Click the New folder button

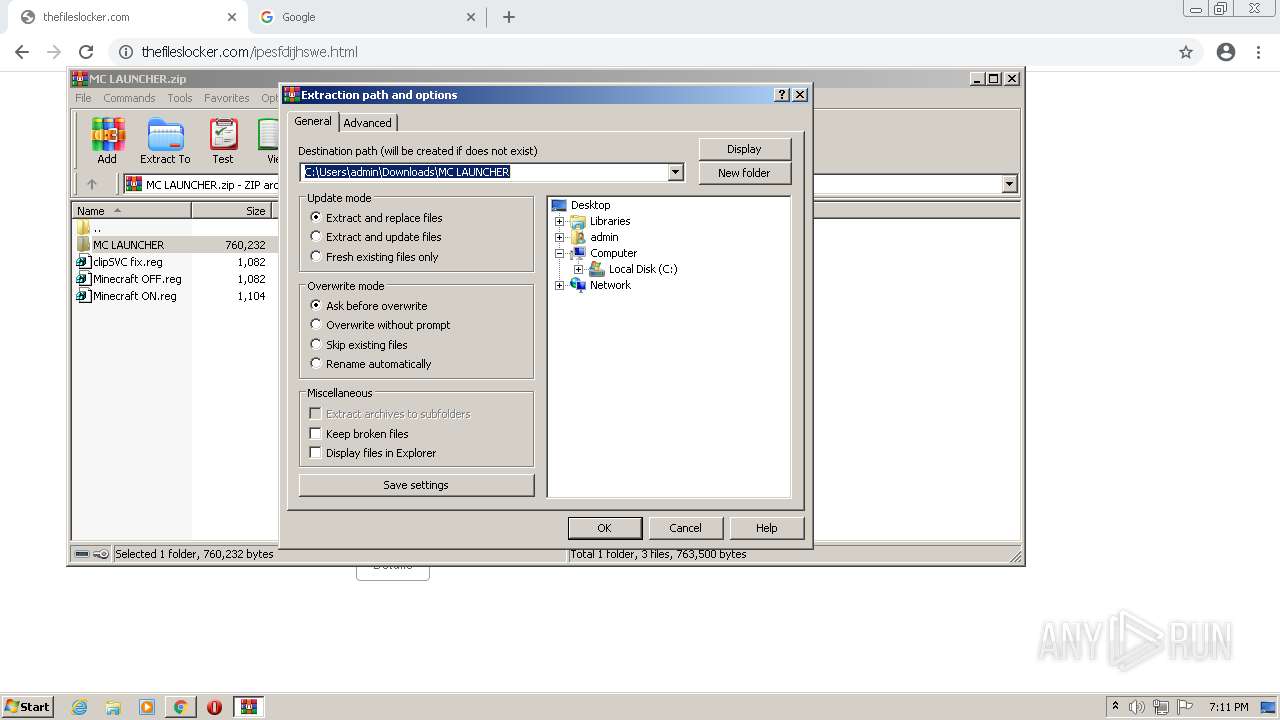click(744, 173)
